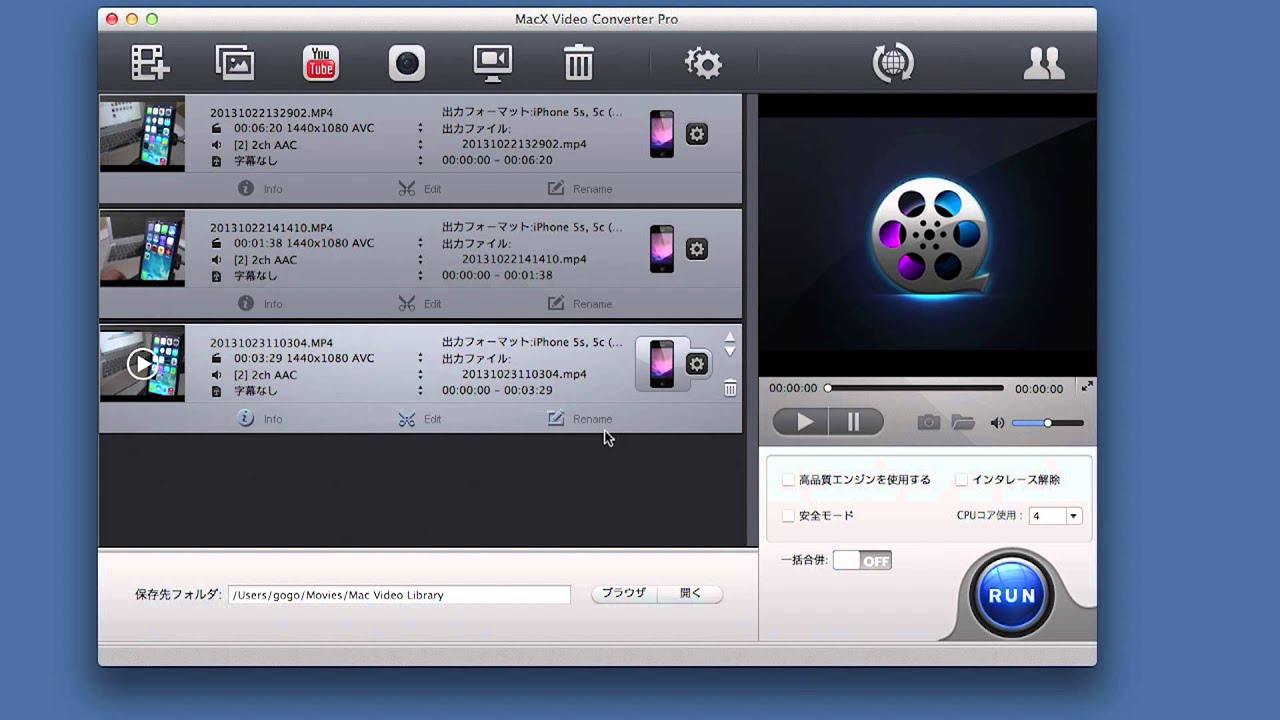The width and height of the screenshot is (1280, 720).
Task: Open audio track selector for 20131022141410.MP4
Action: 420,260
